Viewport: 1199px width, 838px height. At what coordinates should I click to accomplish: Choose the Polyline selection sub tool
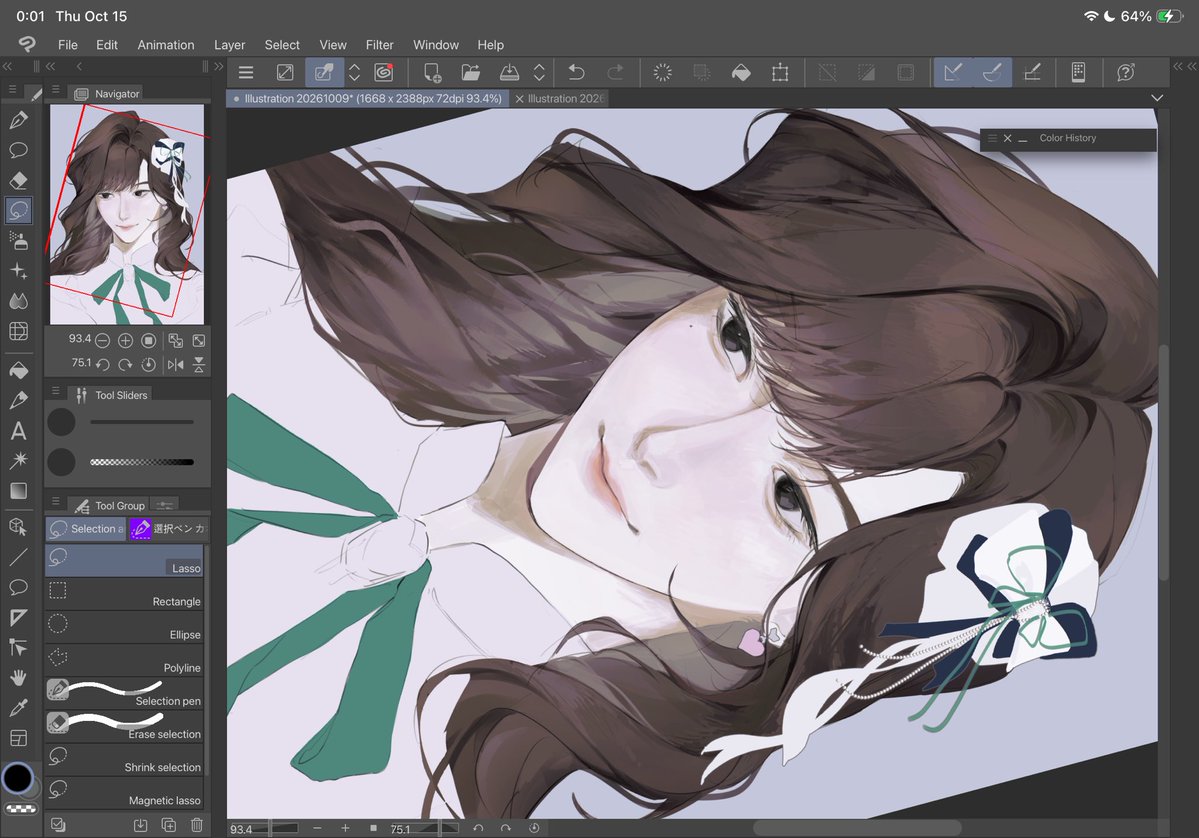(x=124, y=660)
